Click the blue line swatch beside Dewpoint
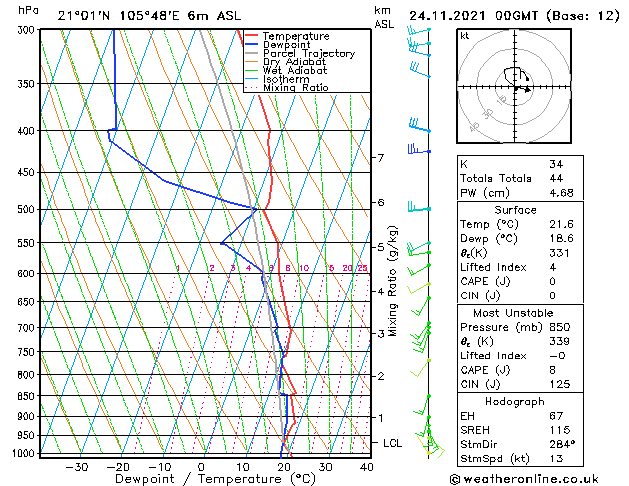 [x=252, y=44]
